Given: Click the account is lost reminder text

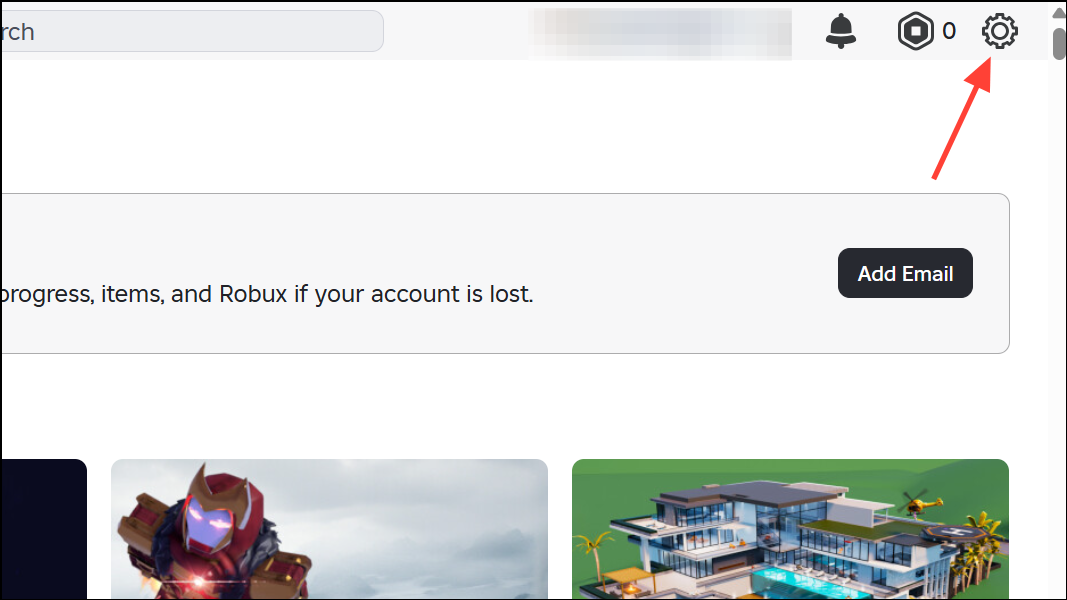Looking at the screenshot, I should [x=267, y=294].
